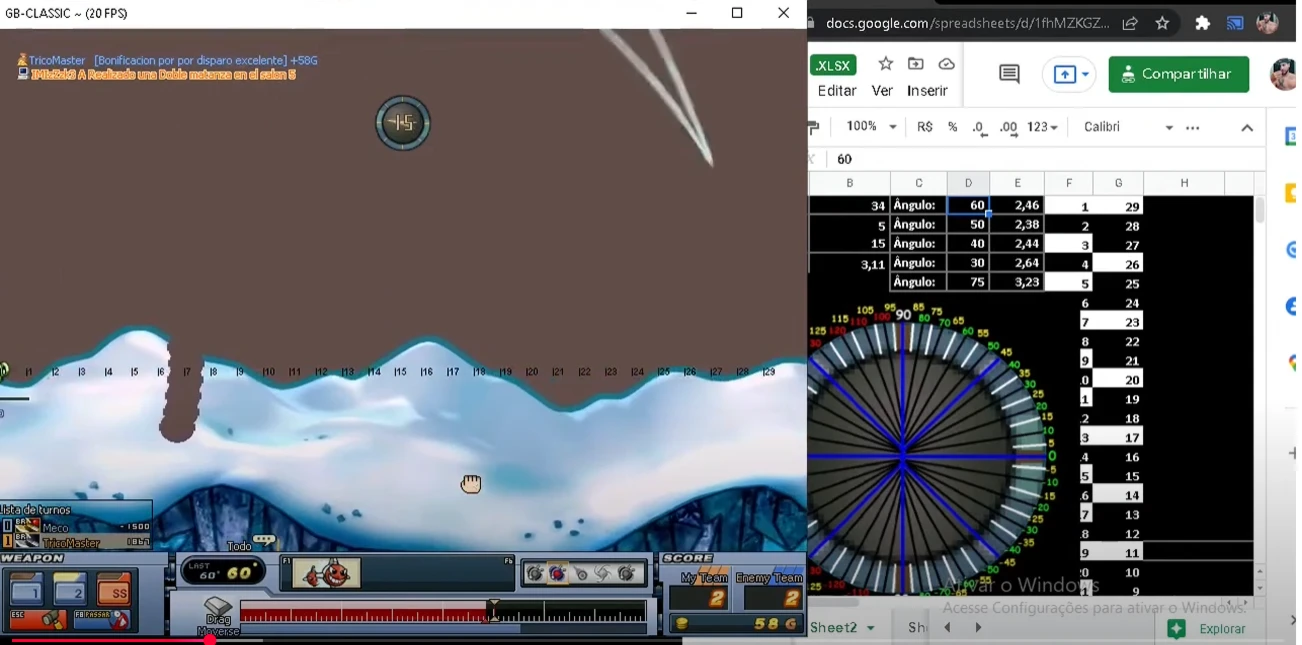
Task: Select the highlighted second item in item bar
Action: (558, 574)
